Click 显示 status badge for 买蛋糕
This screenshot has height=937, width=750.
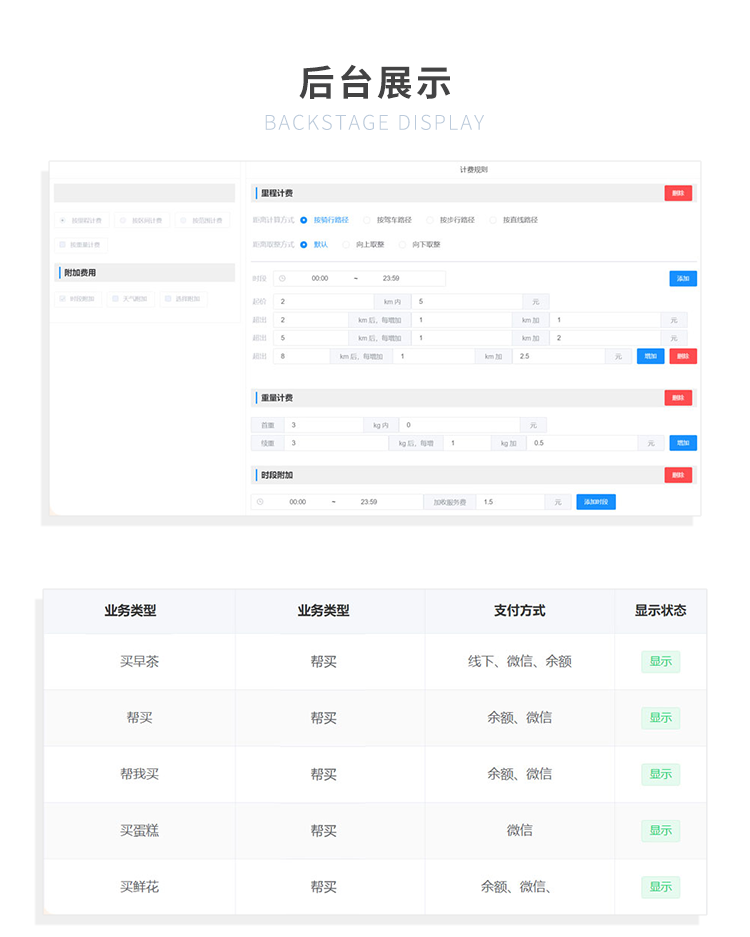pos(660,830)
